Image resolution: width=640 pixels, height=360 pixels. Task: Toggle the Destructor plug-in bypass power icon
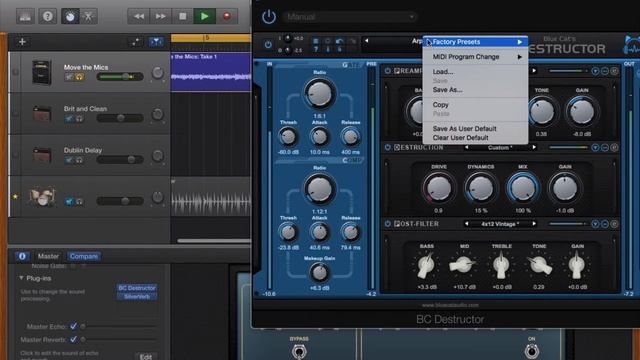pos(268,44)
